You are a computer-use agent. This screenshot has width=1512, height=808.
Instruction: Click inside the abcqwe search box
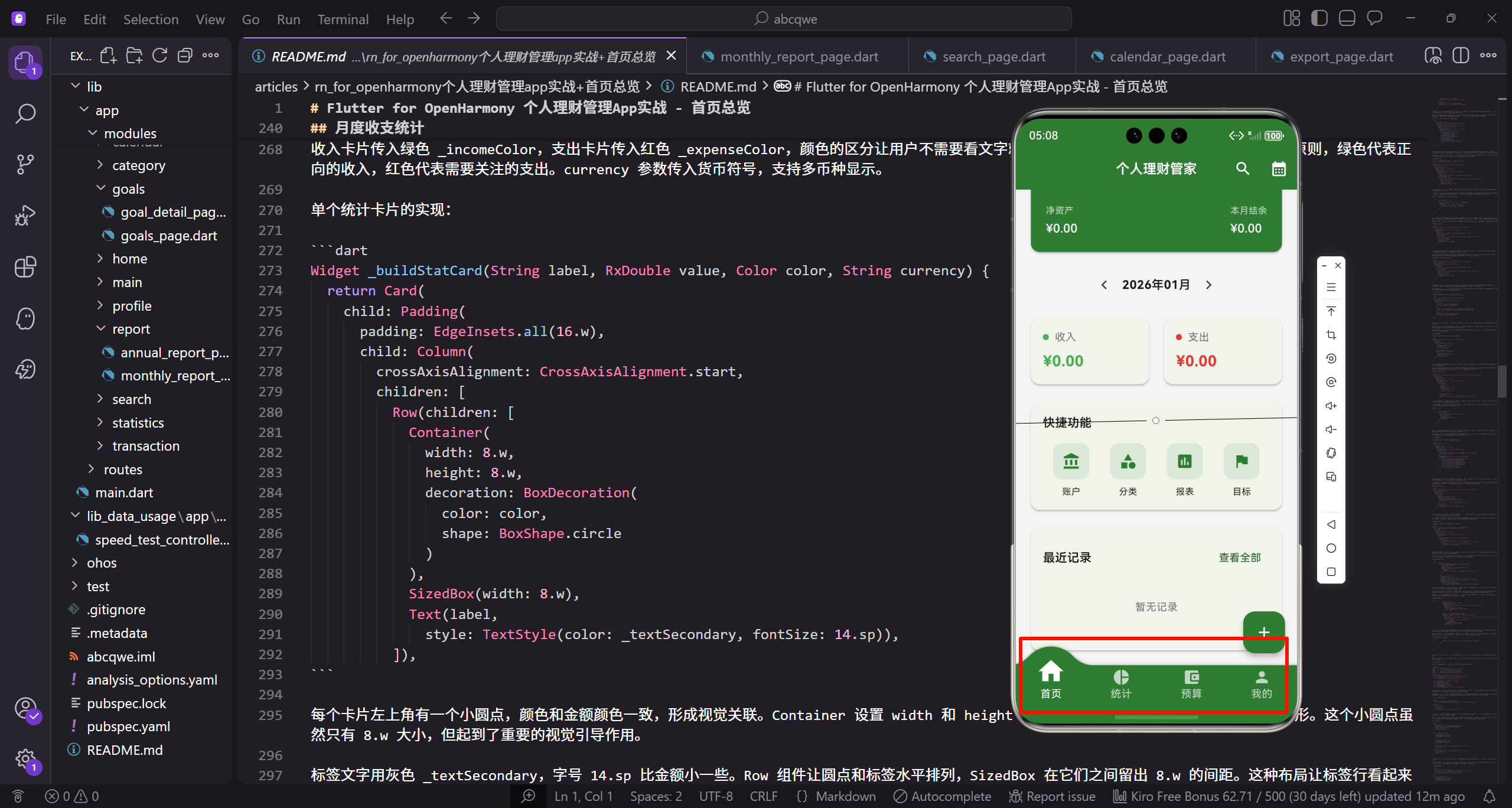pos(786,18)
